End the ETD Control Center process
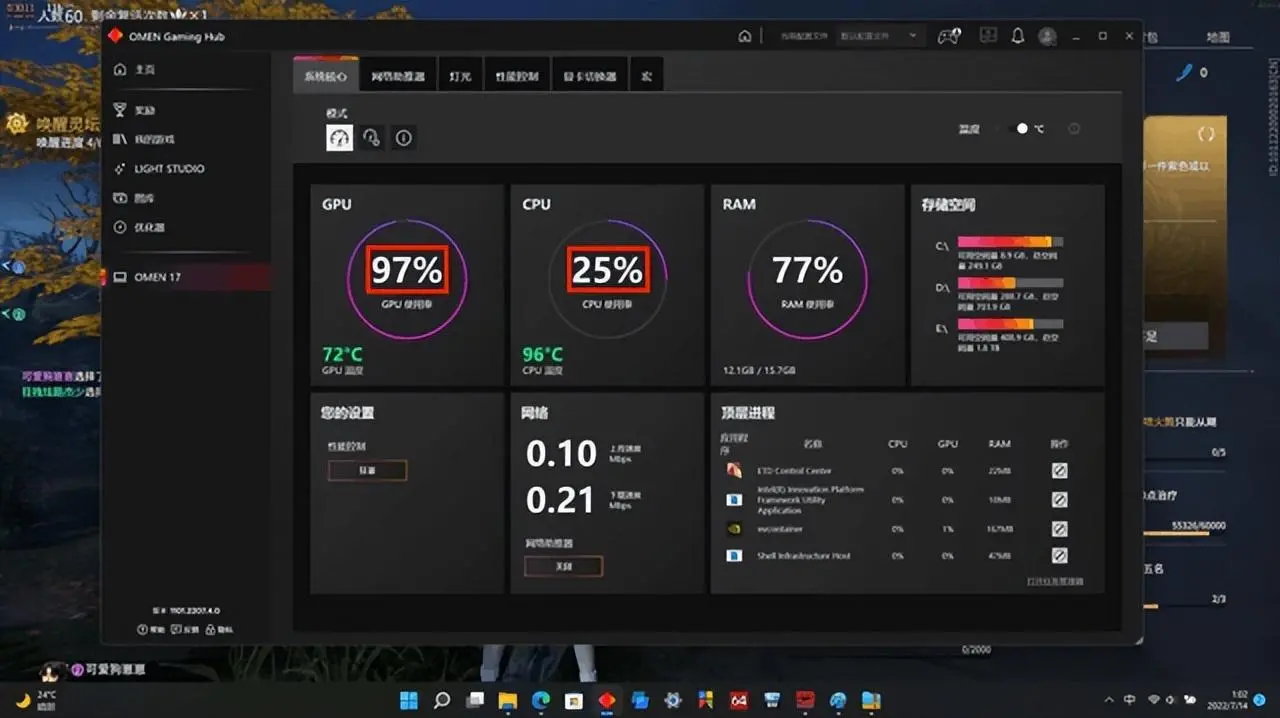The image size is (1280, 718). pyautogui.click(x=1059, y=470)
